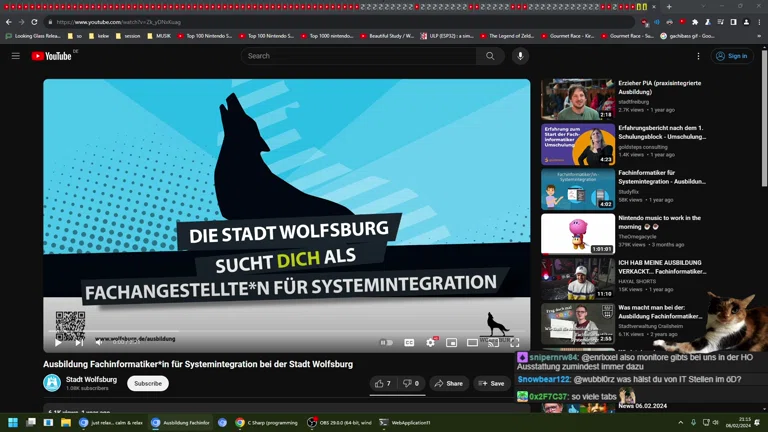The height and width of the screenshot is (432, 768).
Task: Switch to WebApplication11 taskbar window
Action: point(406,422)
